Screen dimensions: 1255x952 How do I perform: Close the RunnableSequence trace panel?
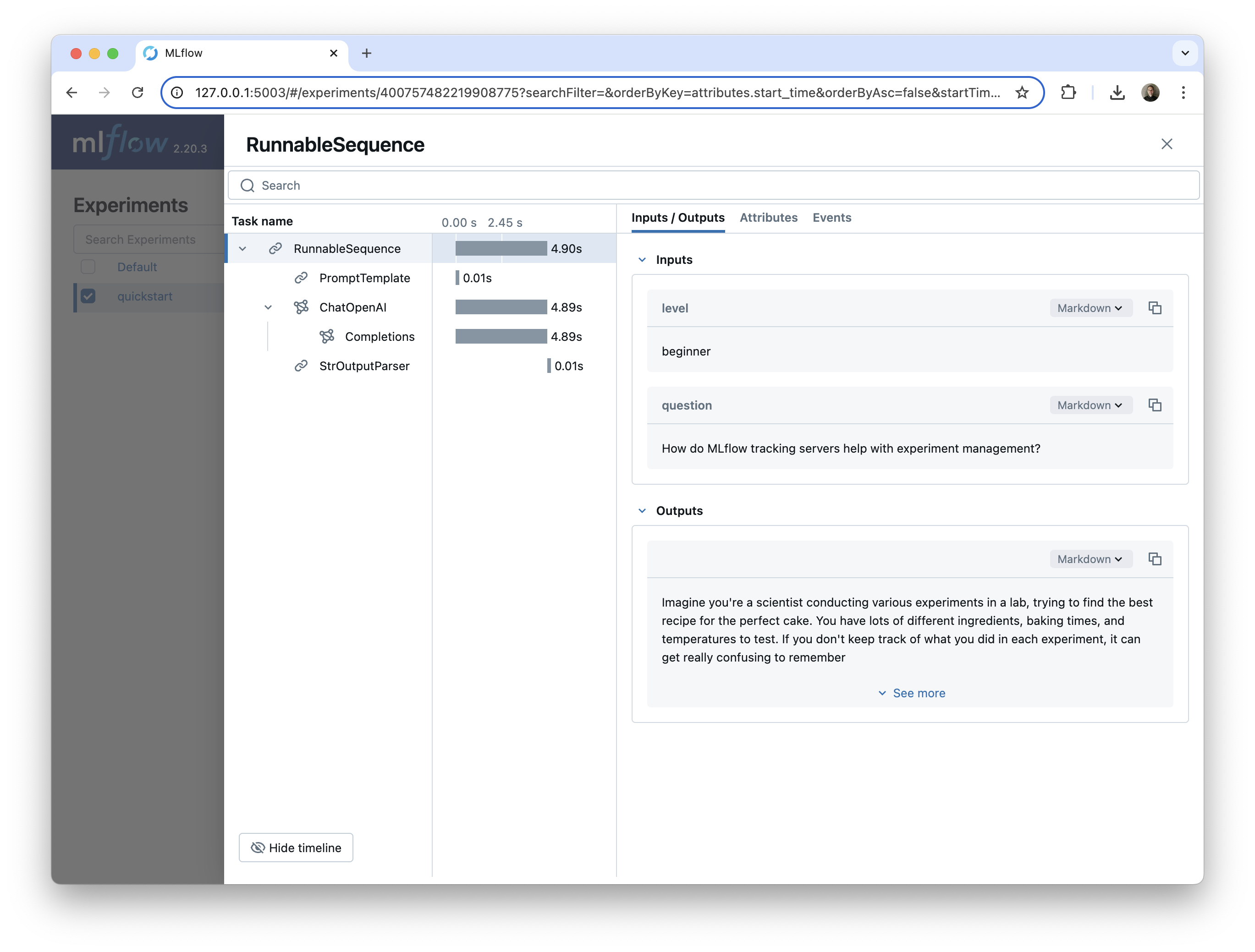pyautogui.click(x=1167, y=144)
